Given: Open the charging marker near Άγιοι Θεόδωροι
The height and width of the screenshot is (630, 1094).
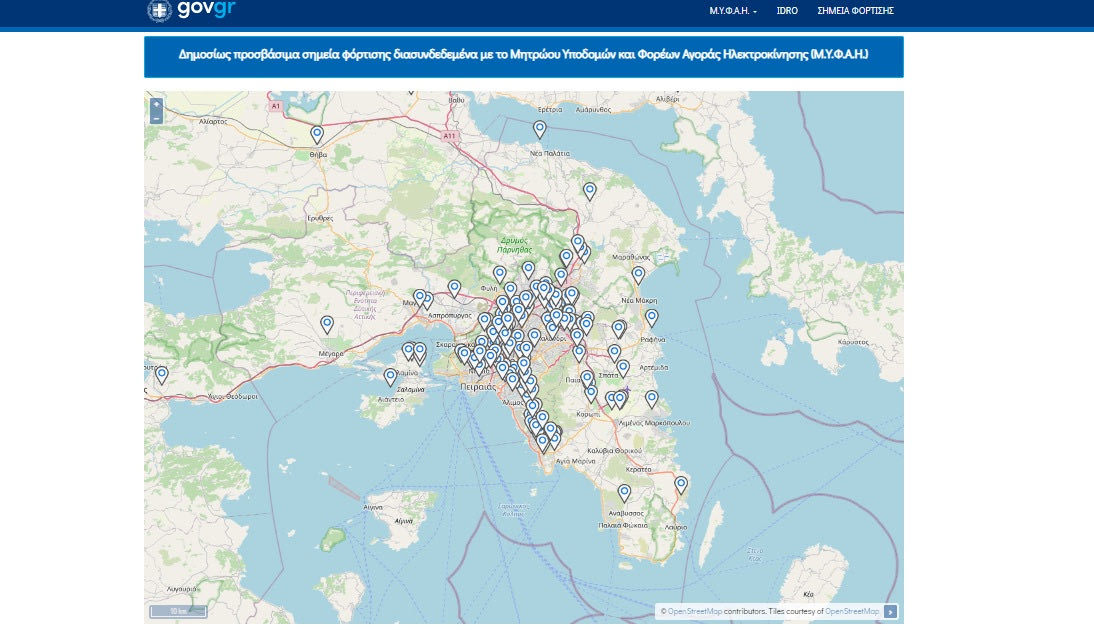Looking at the screenshot, I should point(162,374).
